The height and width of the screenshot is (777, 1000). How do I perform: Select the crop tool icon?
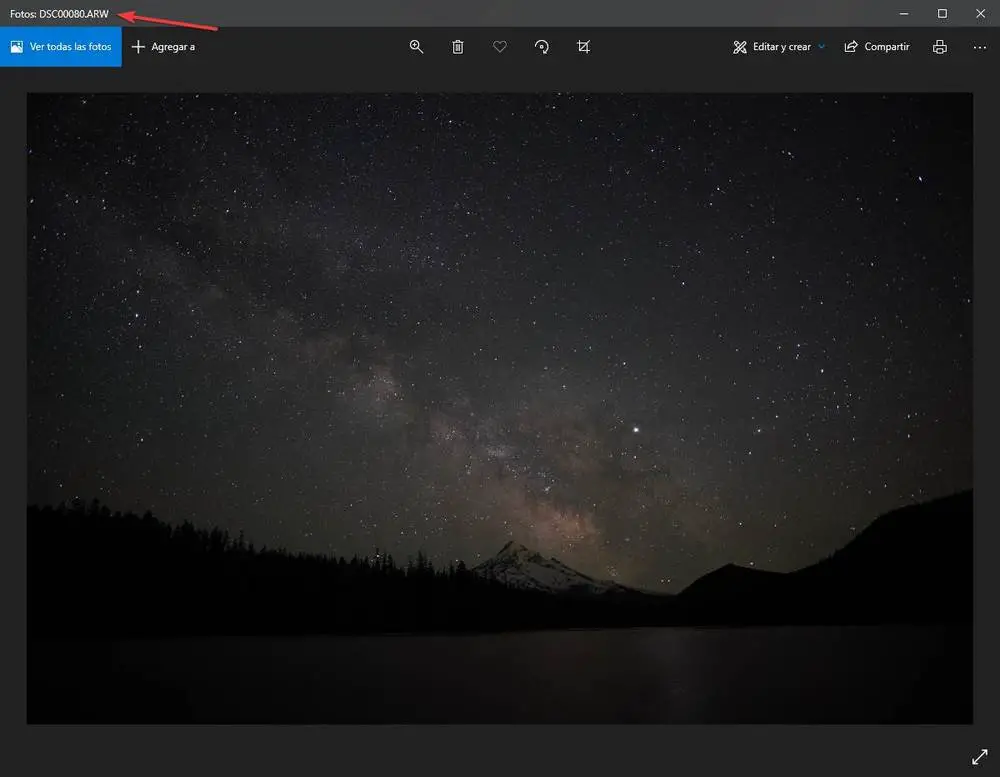click(x=584, y=47)
